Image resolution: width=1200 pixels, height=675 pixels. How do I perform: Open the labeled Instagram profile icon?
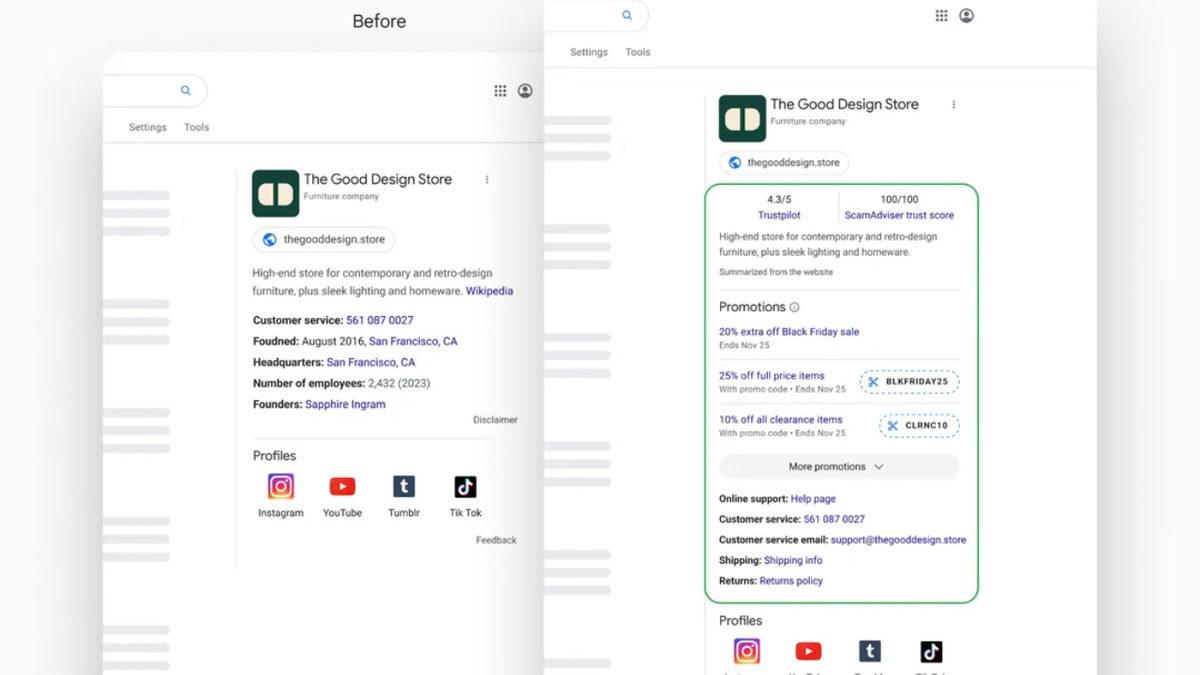tap(281, 487)
